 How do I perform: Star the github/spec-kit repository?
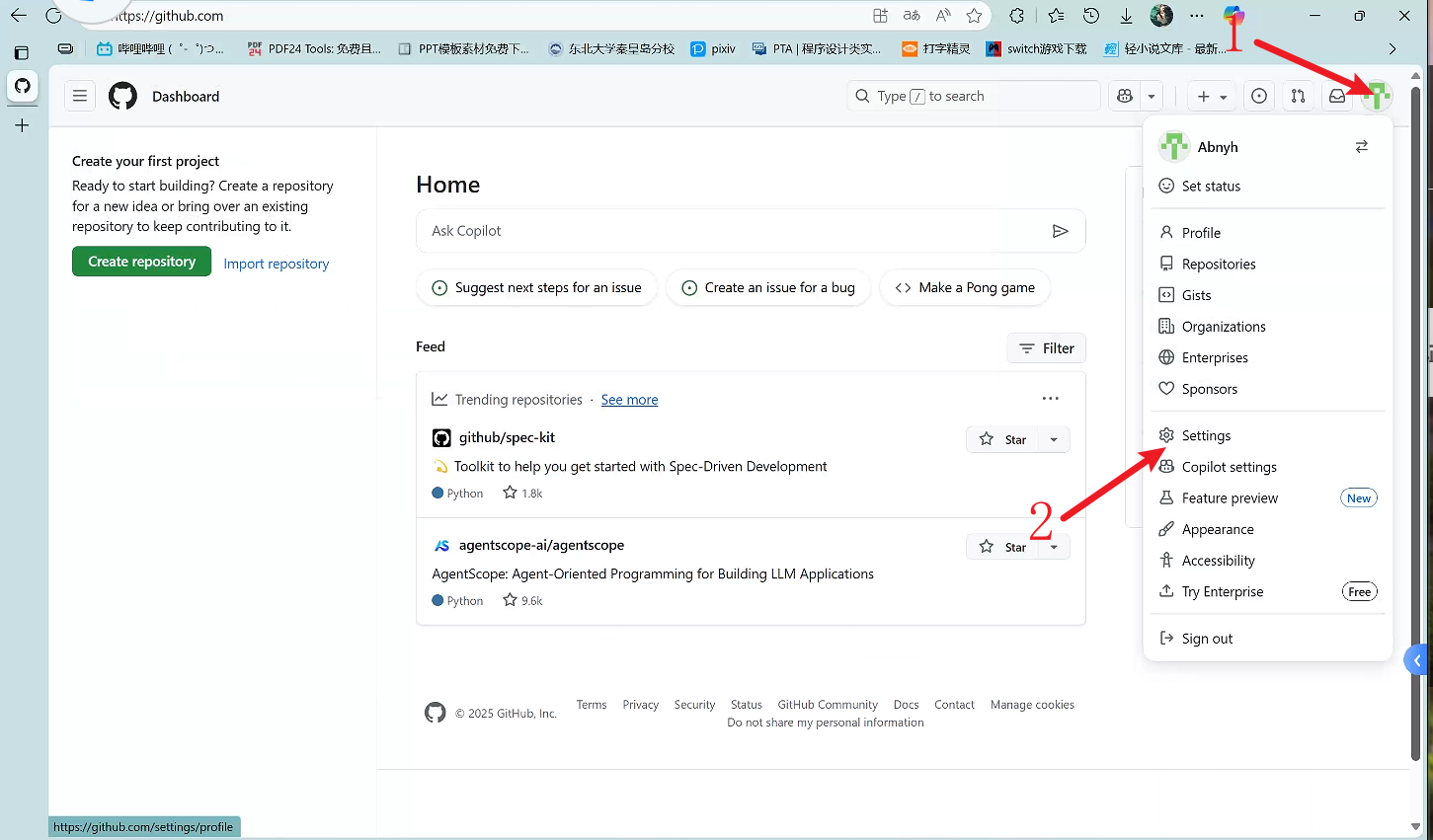click(x=1002, y=439)
